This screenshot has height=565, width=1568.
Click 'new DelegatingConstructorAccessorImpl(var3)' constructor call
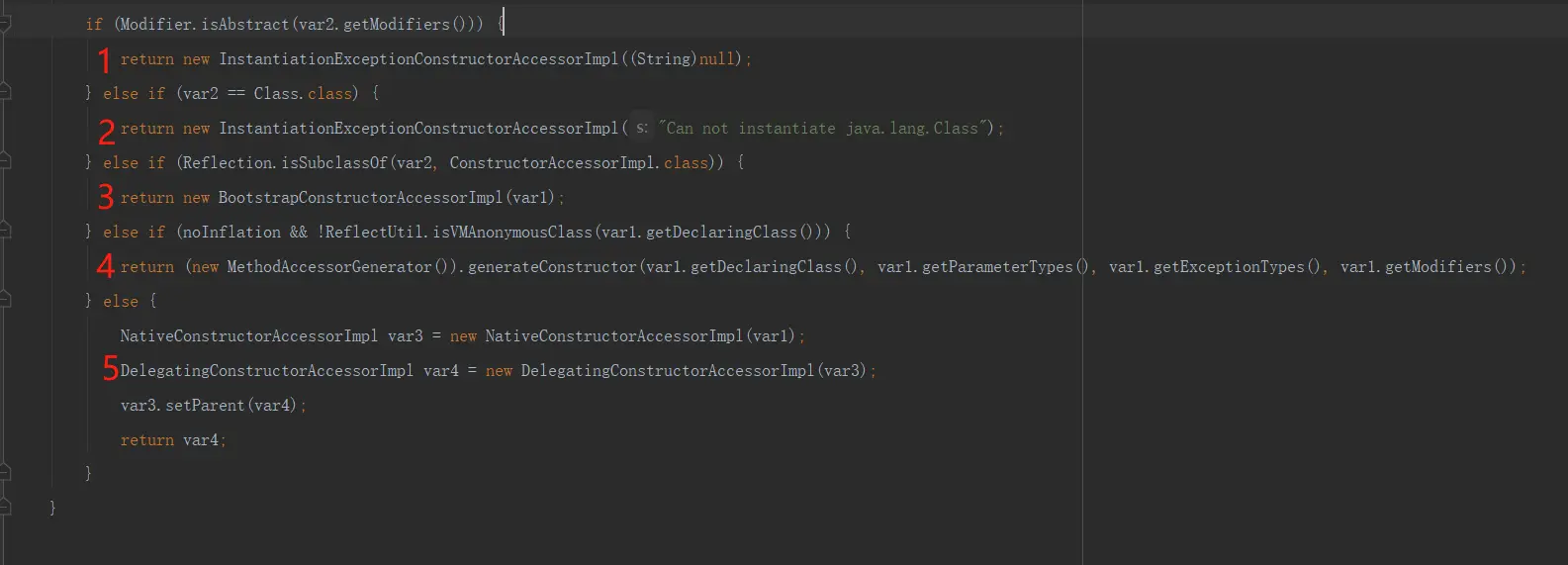click(x=677, y=371)
